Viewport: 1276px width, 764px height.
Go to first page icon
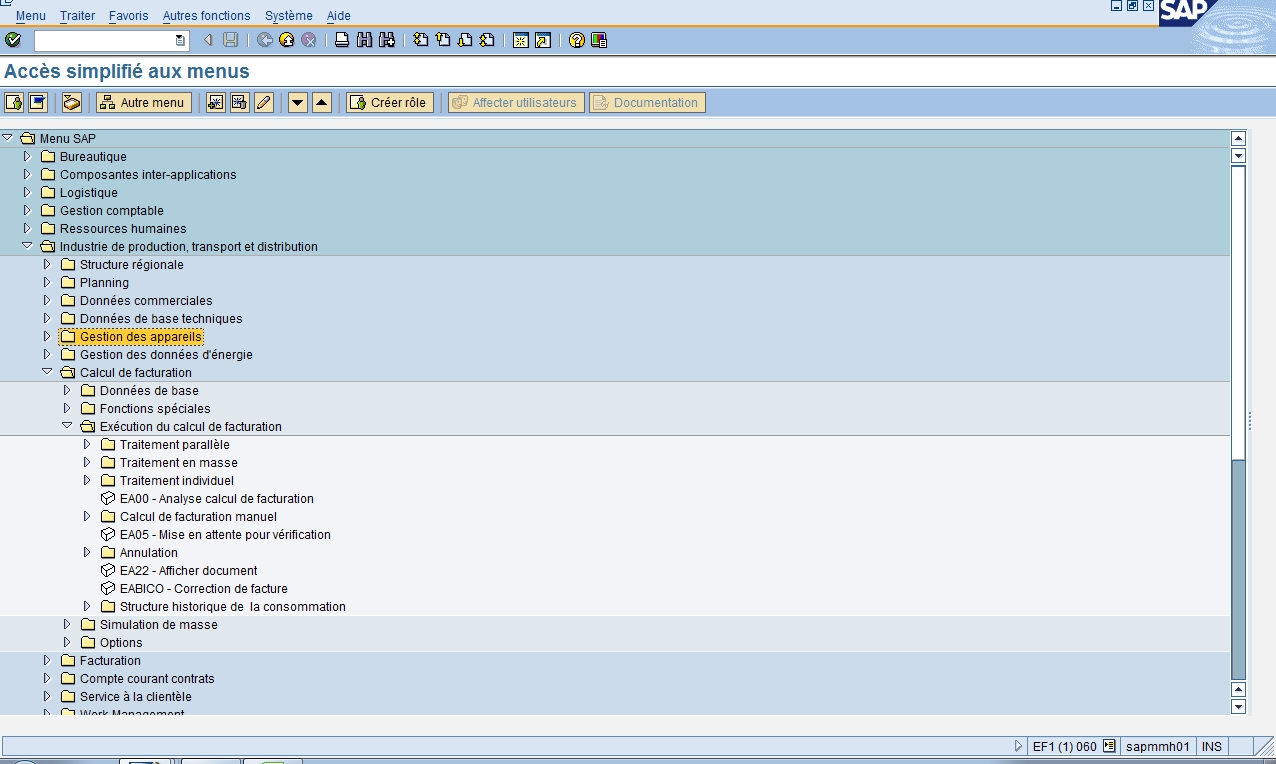point(421,40)
